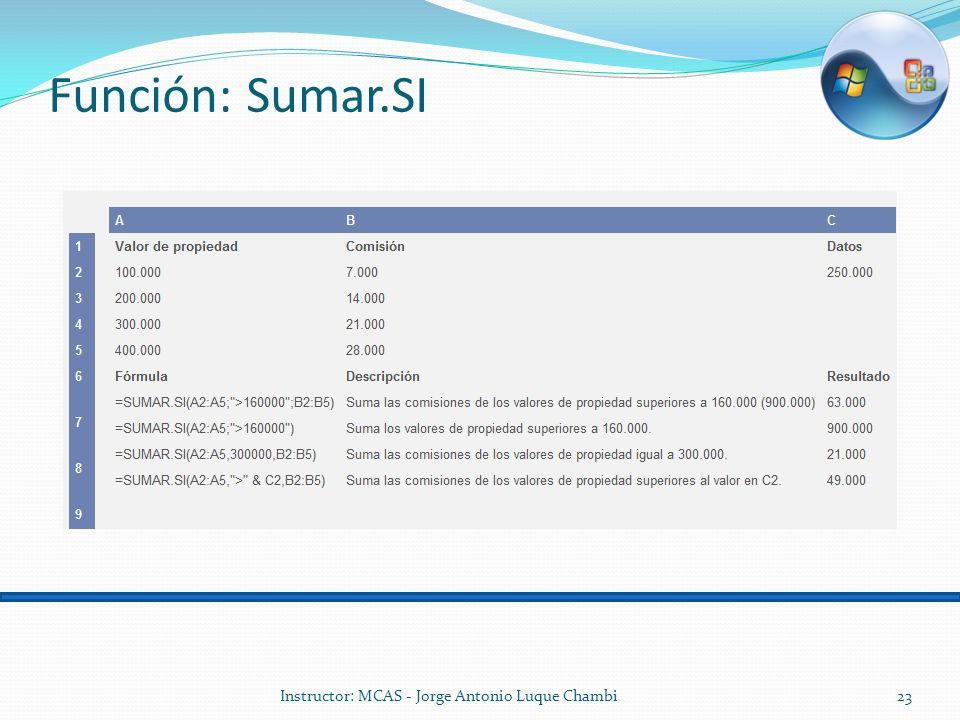Click row number 2
The width and height of the screenshot is (960, 720).
point(78,272)
